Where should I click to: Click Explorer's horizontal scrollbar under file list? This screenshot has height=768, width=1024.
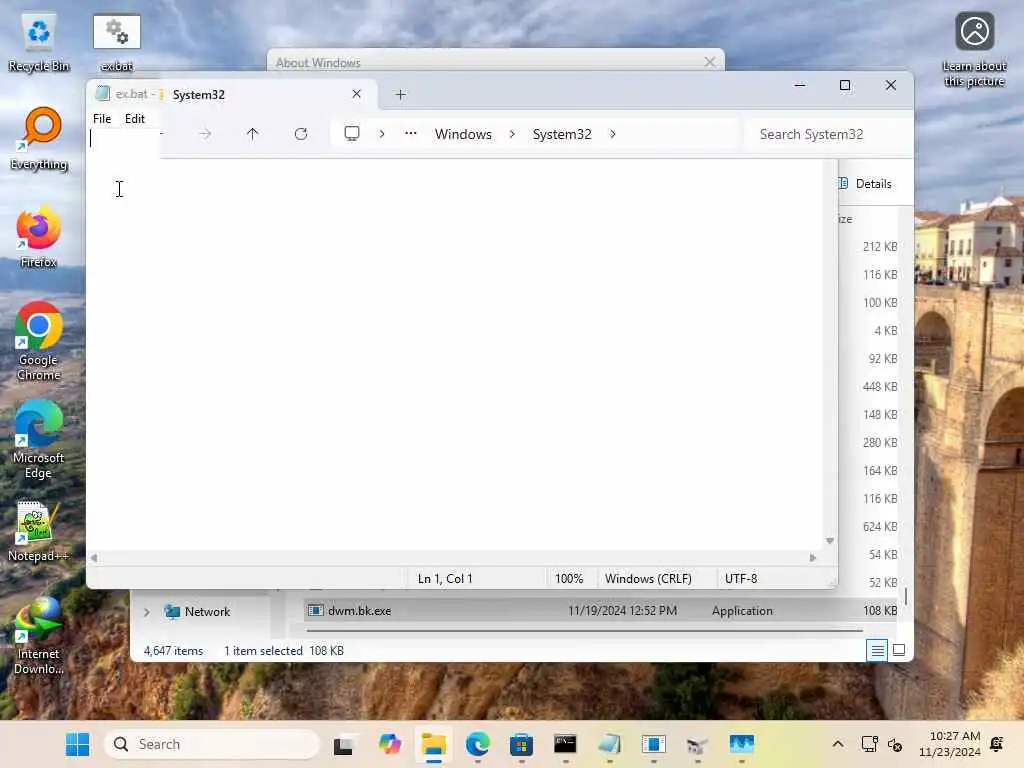point(584,631)
